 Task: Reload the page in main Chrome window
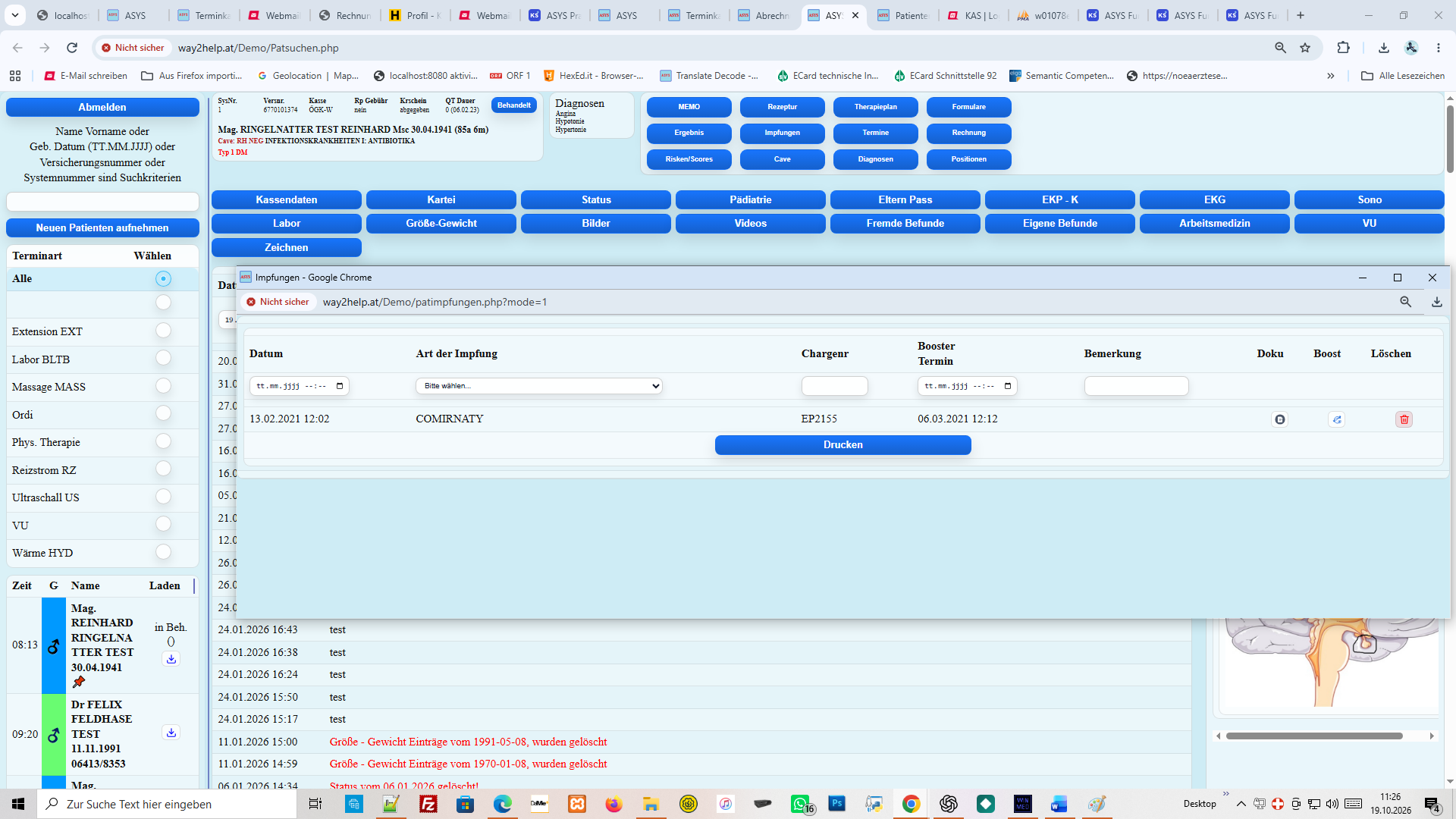tap(72, 48)
